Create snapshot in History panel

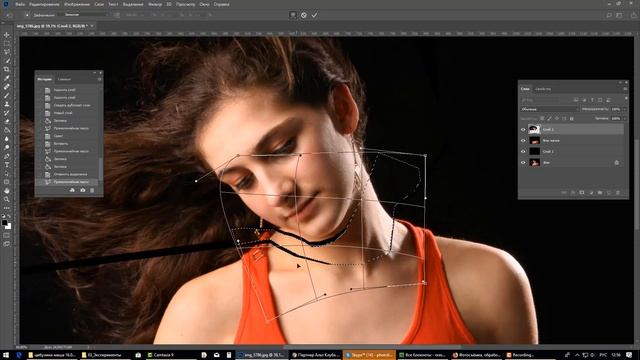click(83, 190)
